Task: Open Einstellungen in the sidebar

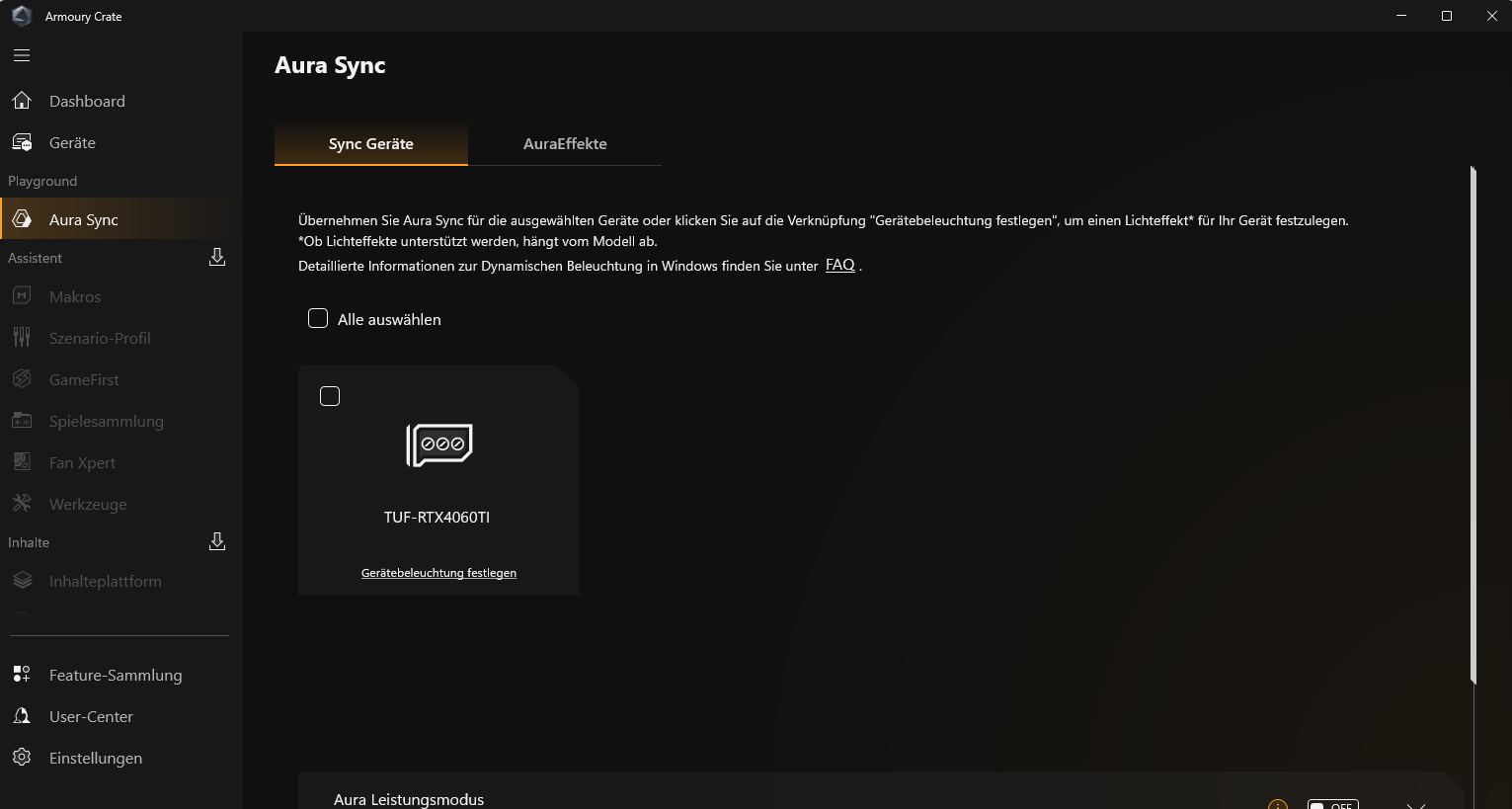Action: coord(121,758)
